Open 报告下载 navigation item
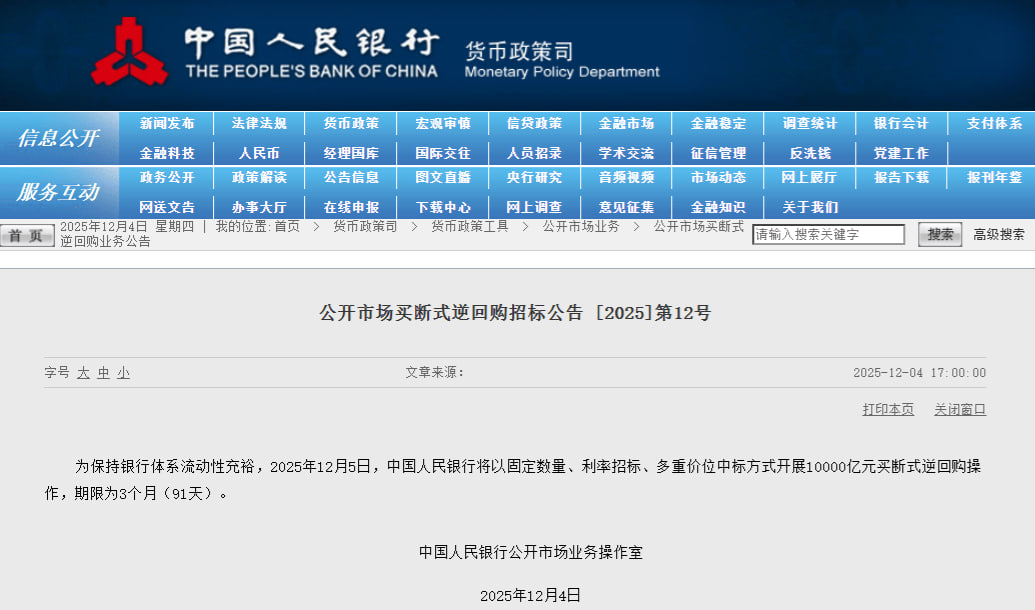 901,178
